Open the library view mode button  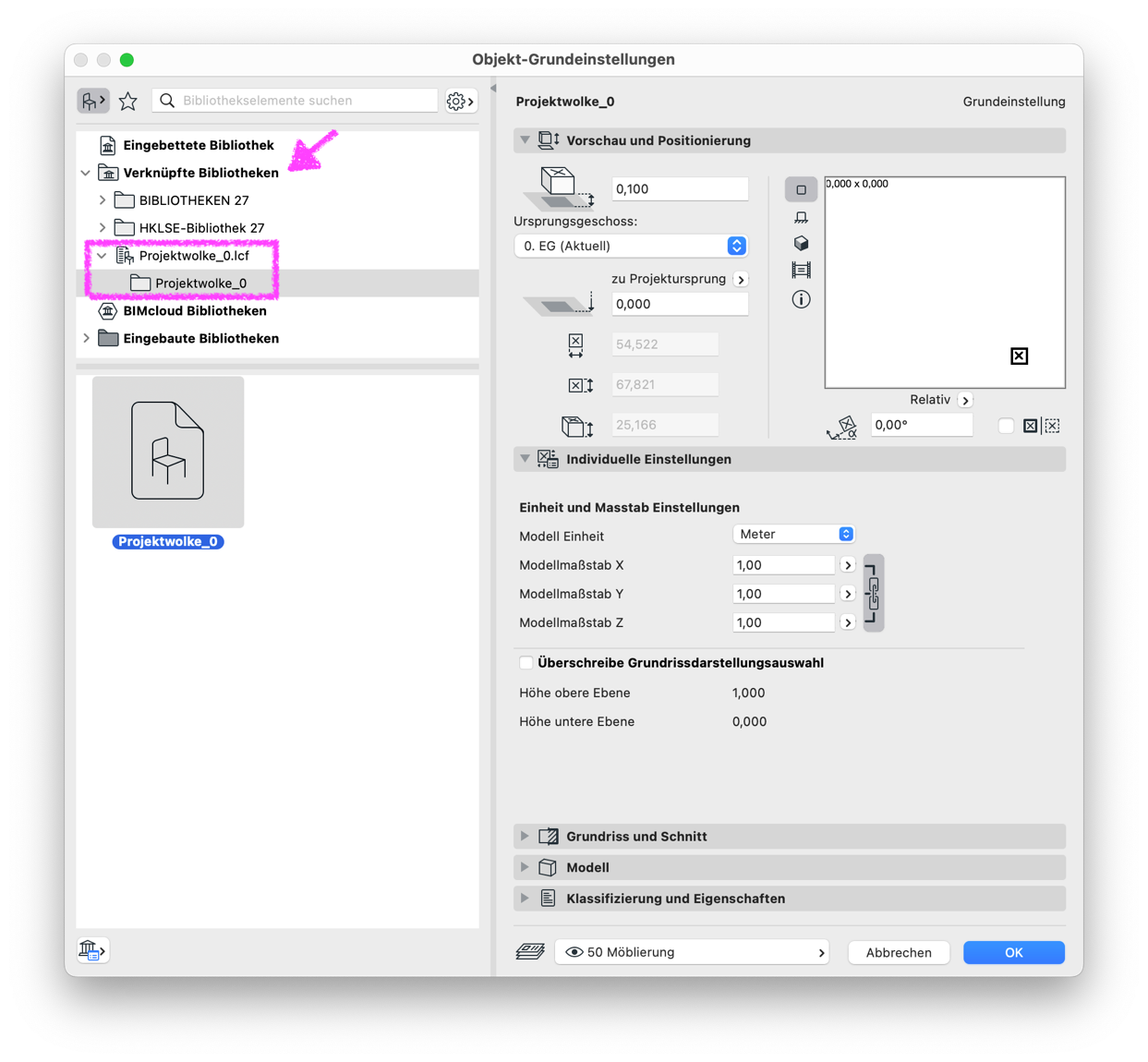point(92,101)
